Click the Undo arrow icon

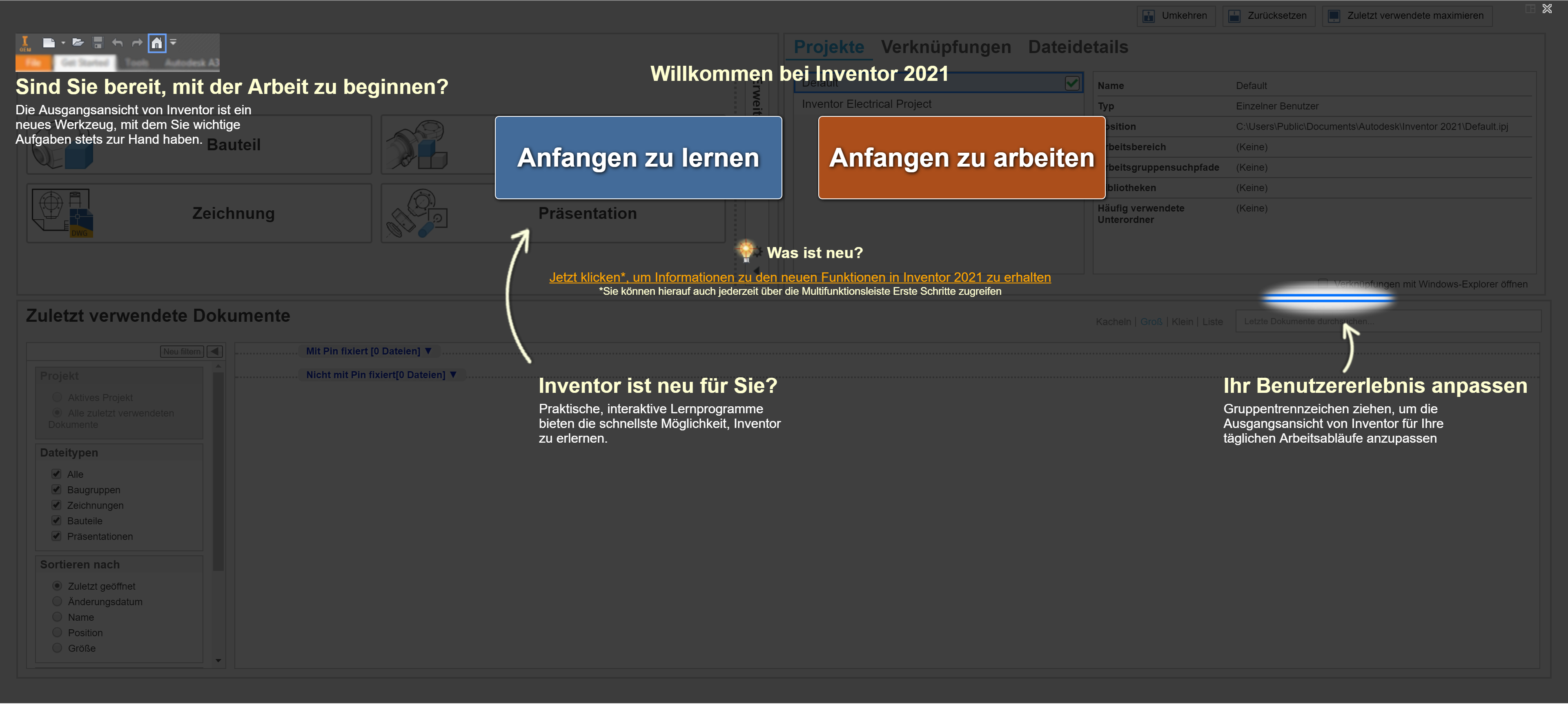click(118, 42)
